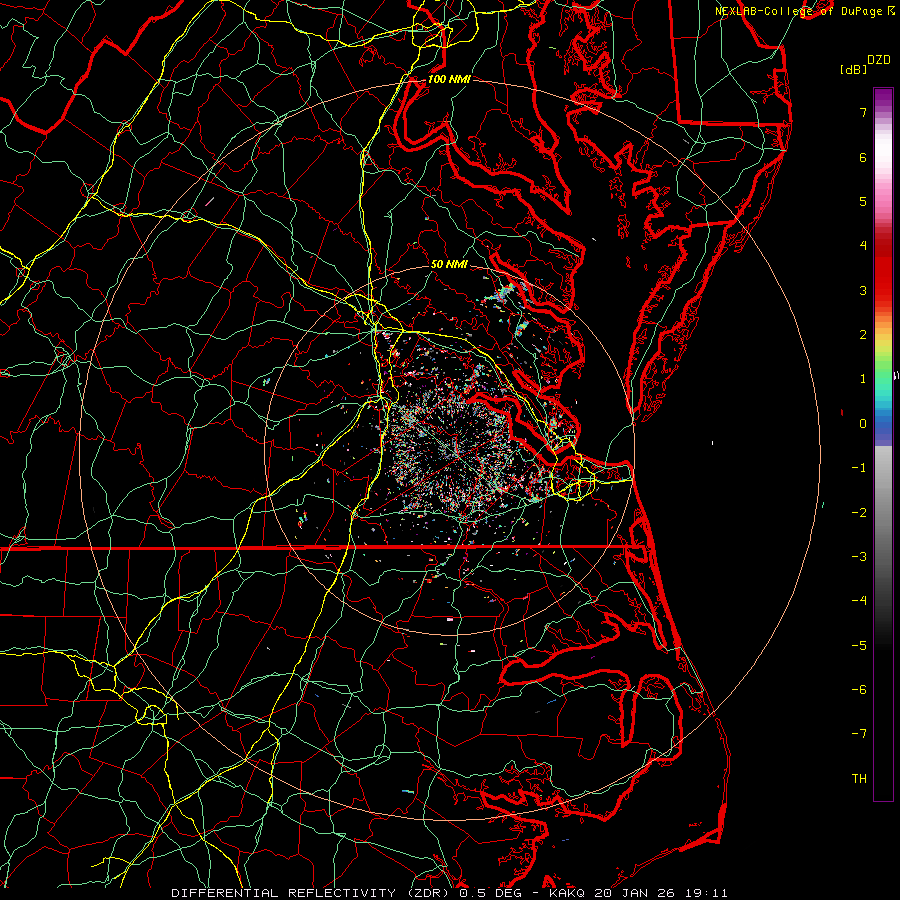Click the 5 dB scale value
This screenshot has width=900, height=900.
(x=863, y=201)
